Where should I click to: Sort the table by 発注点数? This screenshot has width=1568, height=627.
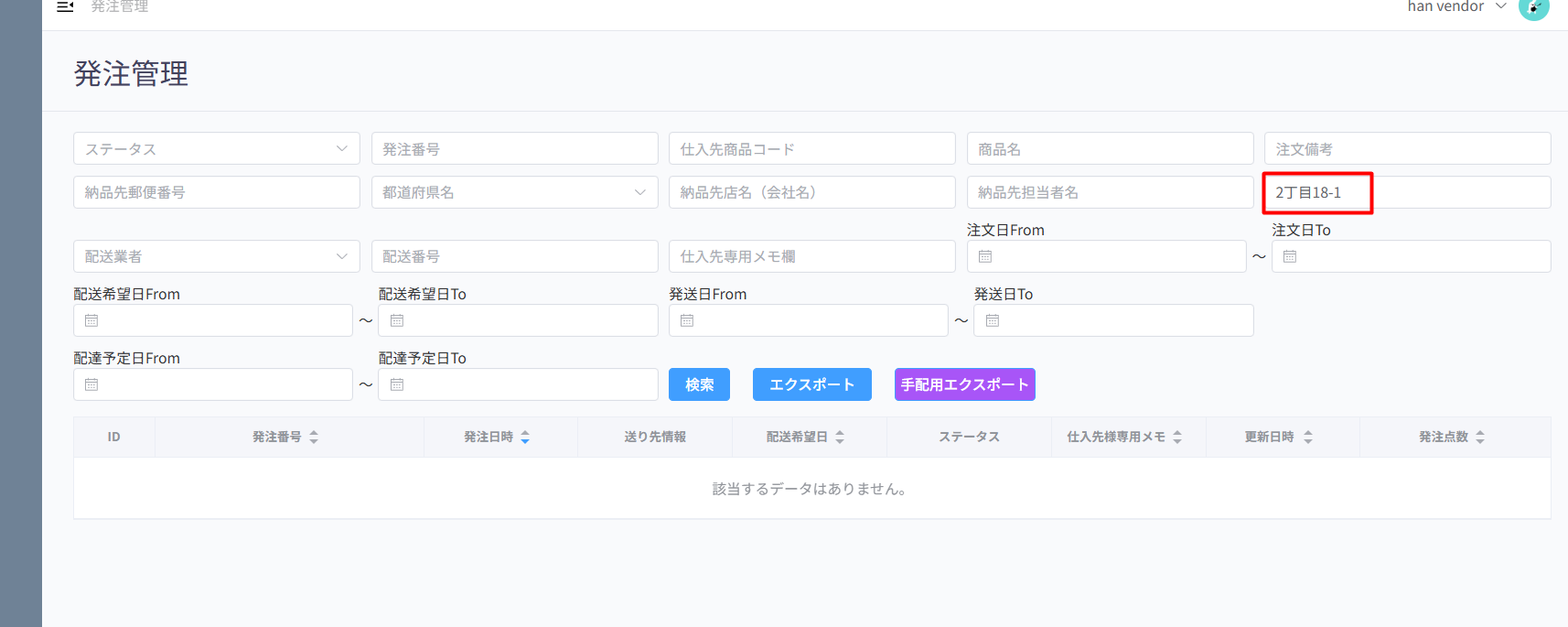point(1480,438)
